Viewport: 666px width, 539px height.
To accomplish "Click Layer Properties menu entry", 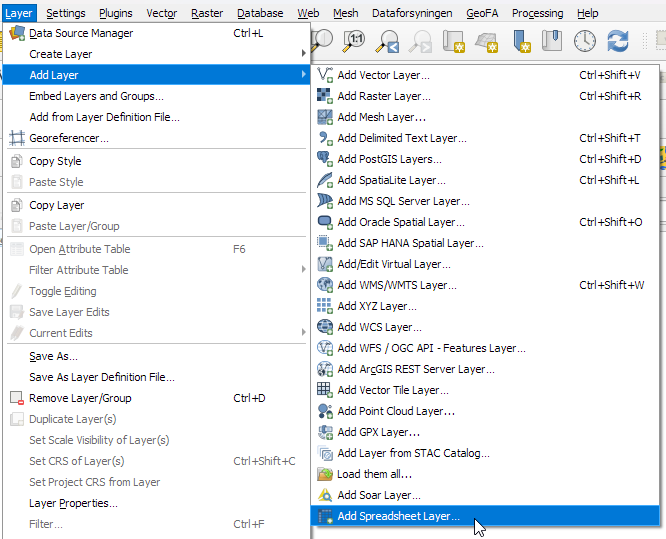I will coord(73,503).
